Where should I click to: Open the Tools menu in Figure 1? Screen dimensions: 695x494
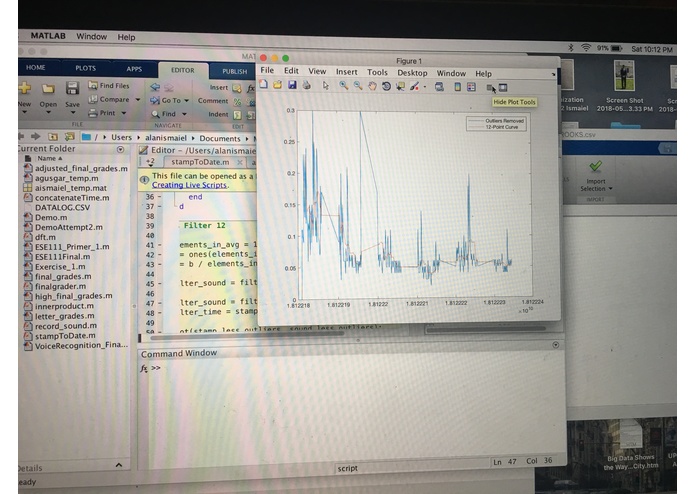point(377,72)
